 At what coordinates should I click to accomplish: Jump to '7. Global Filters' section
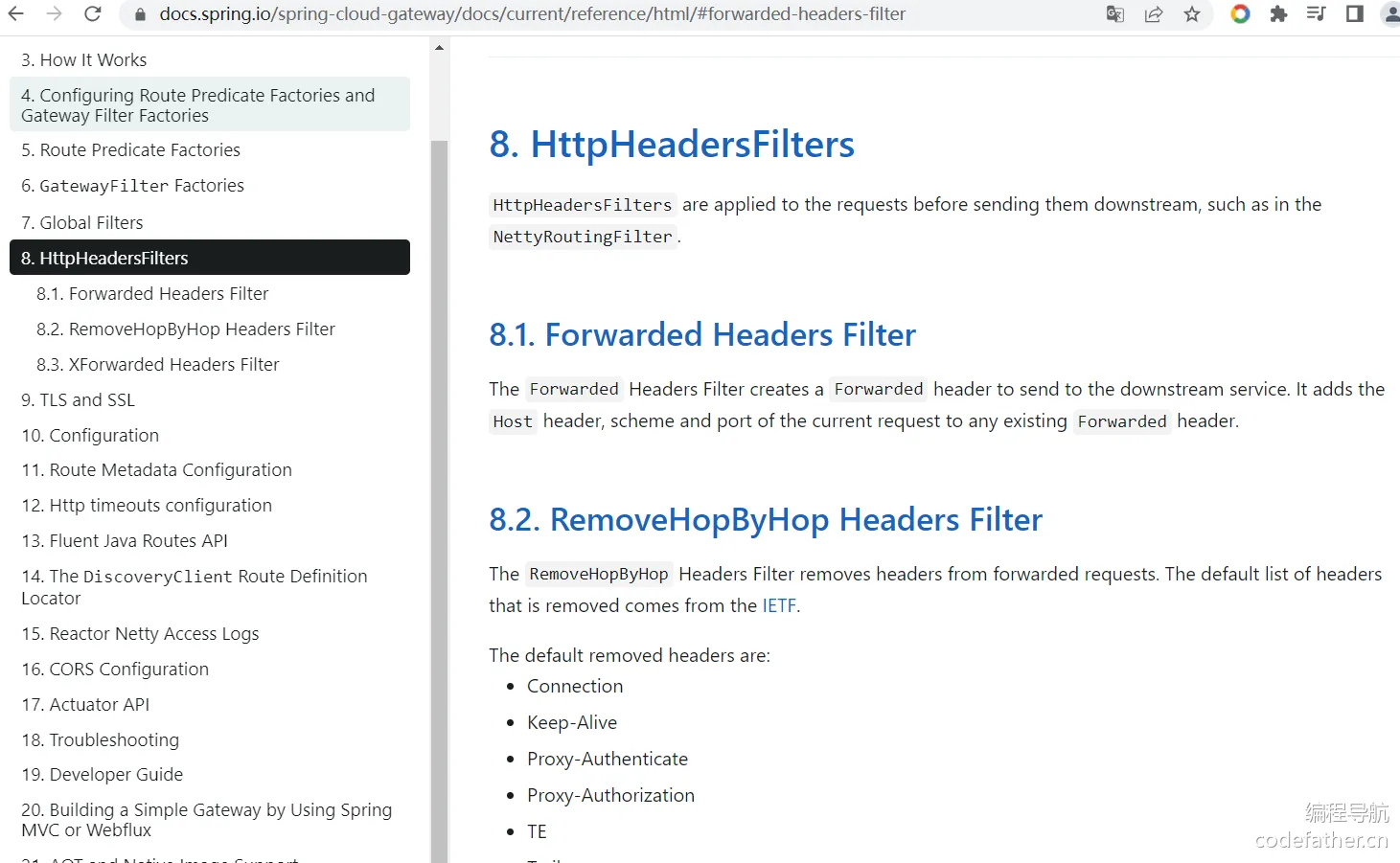click(82, 223)
